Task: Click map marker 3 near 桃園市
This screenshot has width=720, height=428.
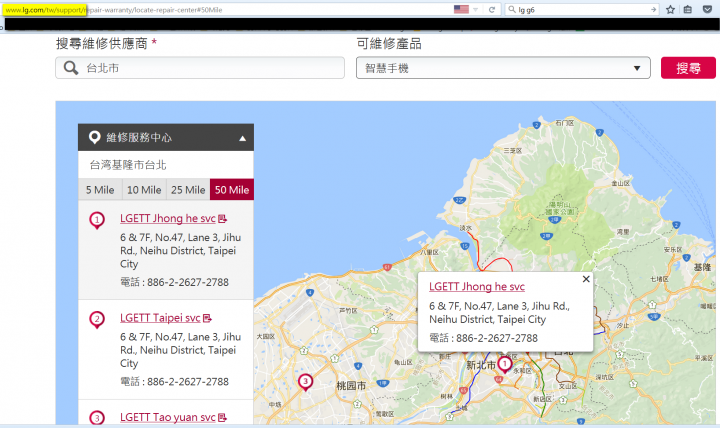Action: pos(305,382)
